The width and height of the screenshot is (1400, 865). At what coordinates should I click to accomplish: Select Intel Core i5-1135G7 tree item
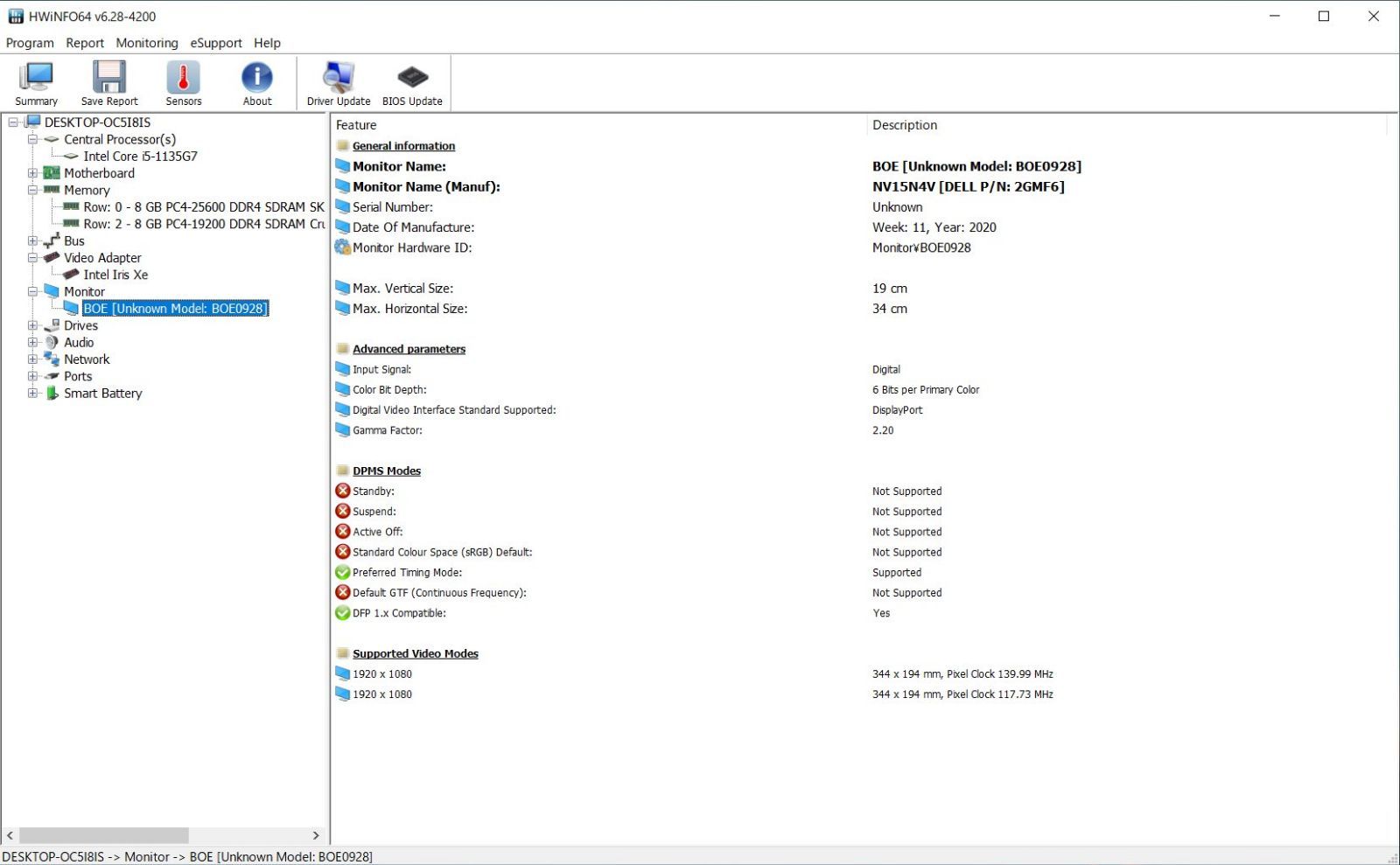[140, 157]
